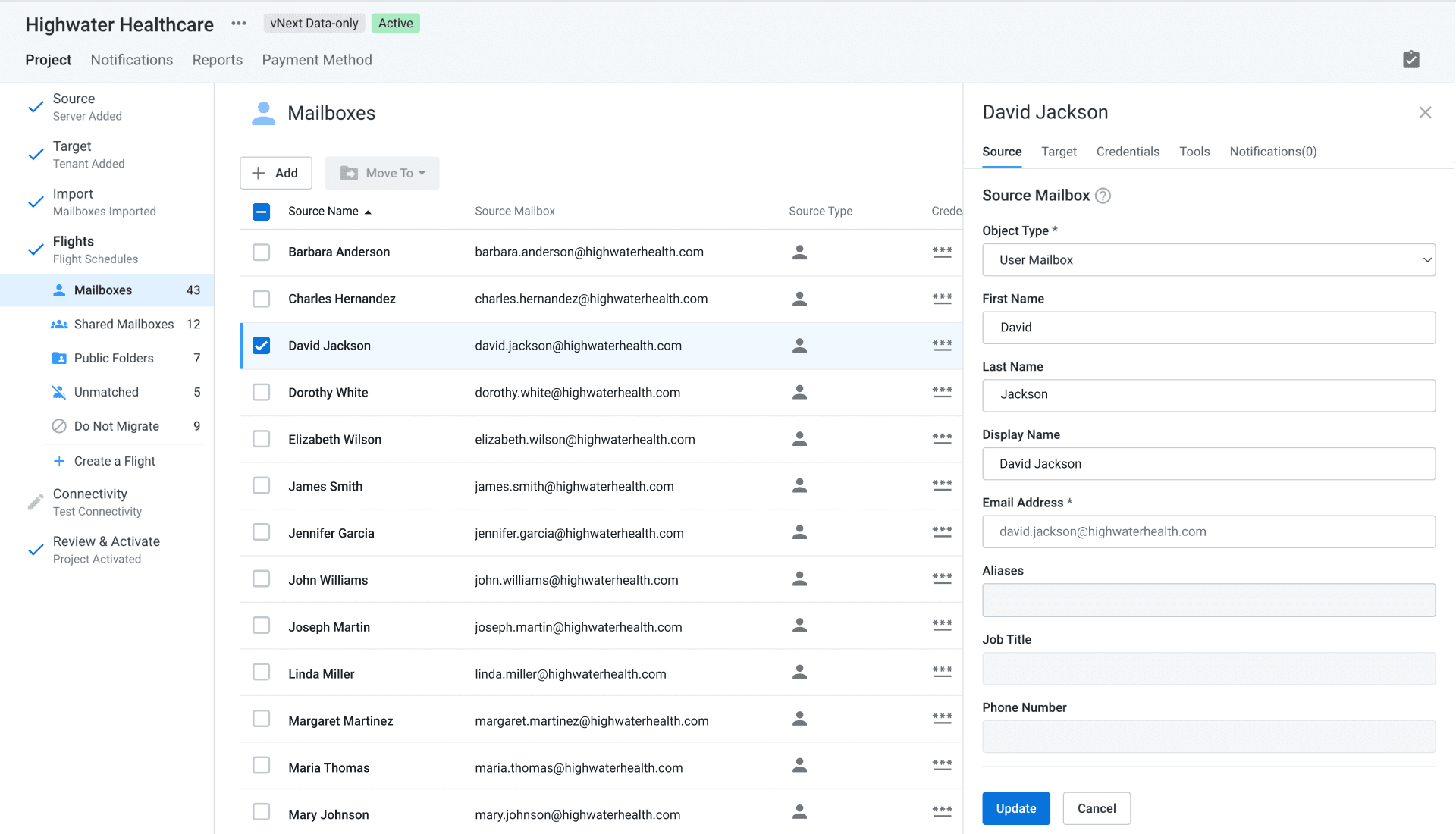This screenshot has width=1456, height=834.
Task: Click the Last Name input field
Action: click(x=1208, y=395)
